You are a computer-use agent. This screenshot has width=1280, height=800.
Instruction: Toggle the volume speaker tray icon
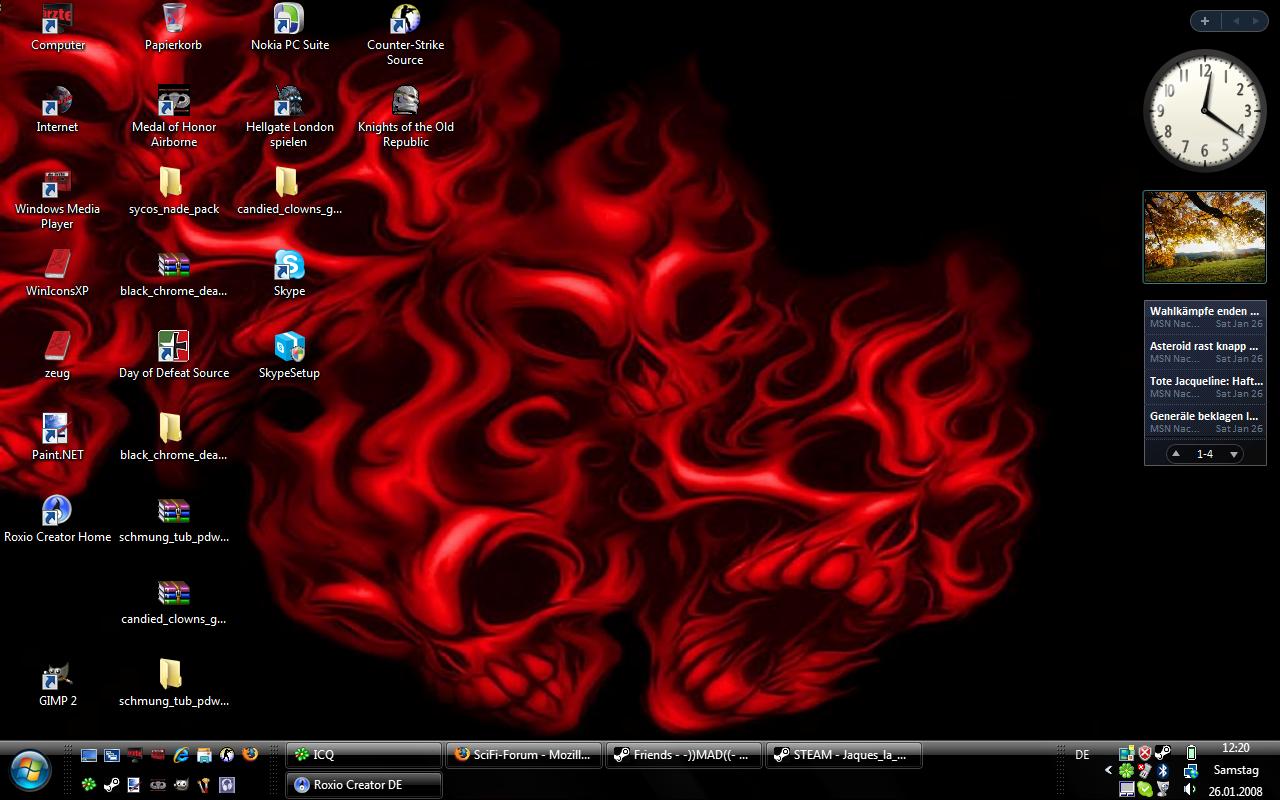point(1190,790)
